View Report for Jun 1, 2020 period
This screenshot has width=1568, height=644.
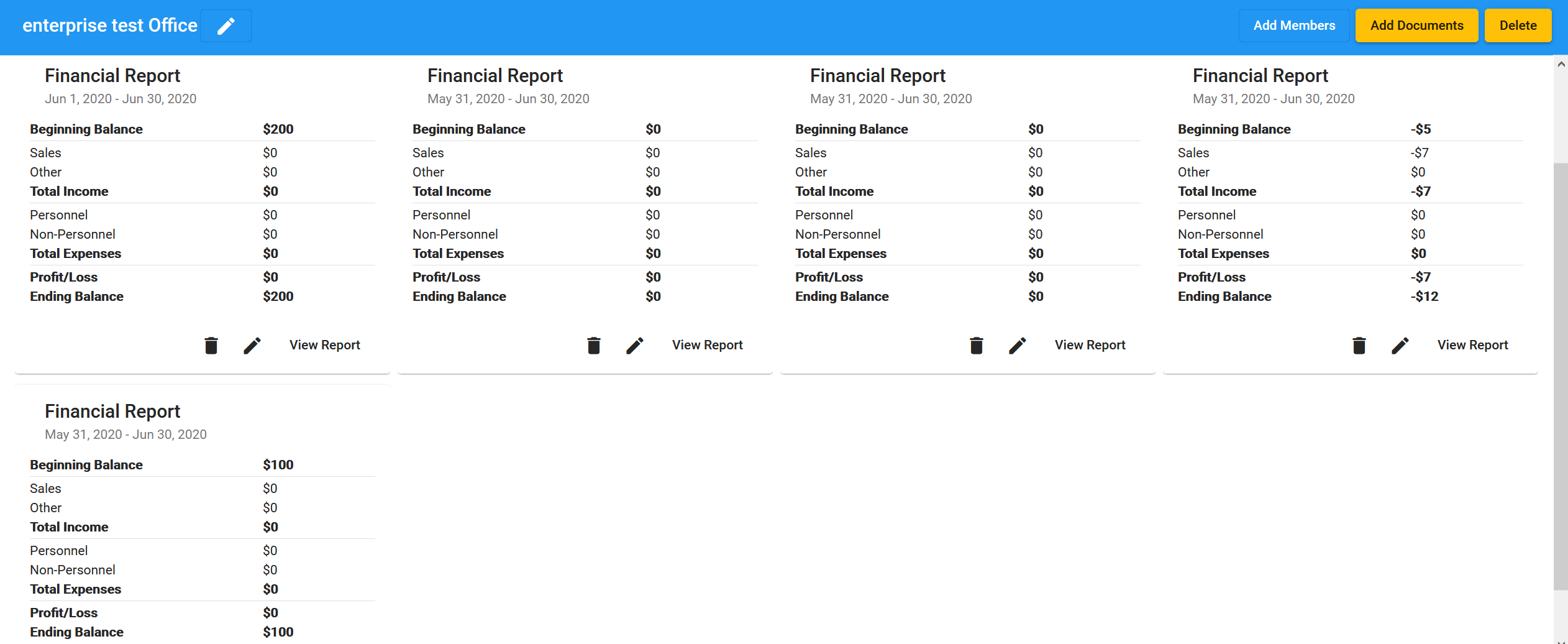(x=325, y=345)
